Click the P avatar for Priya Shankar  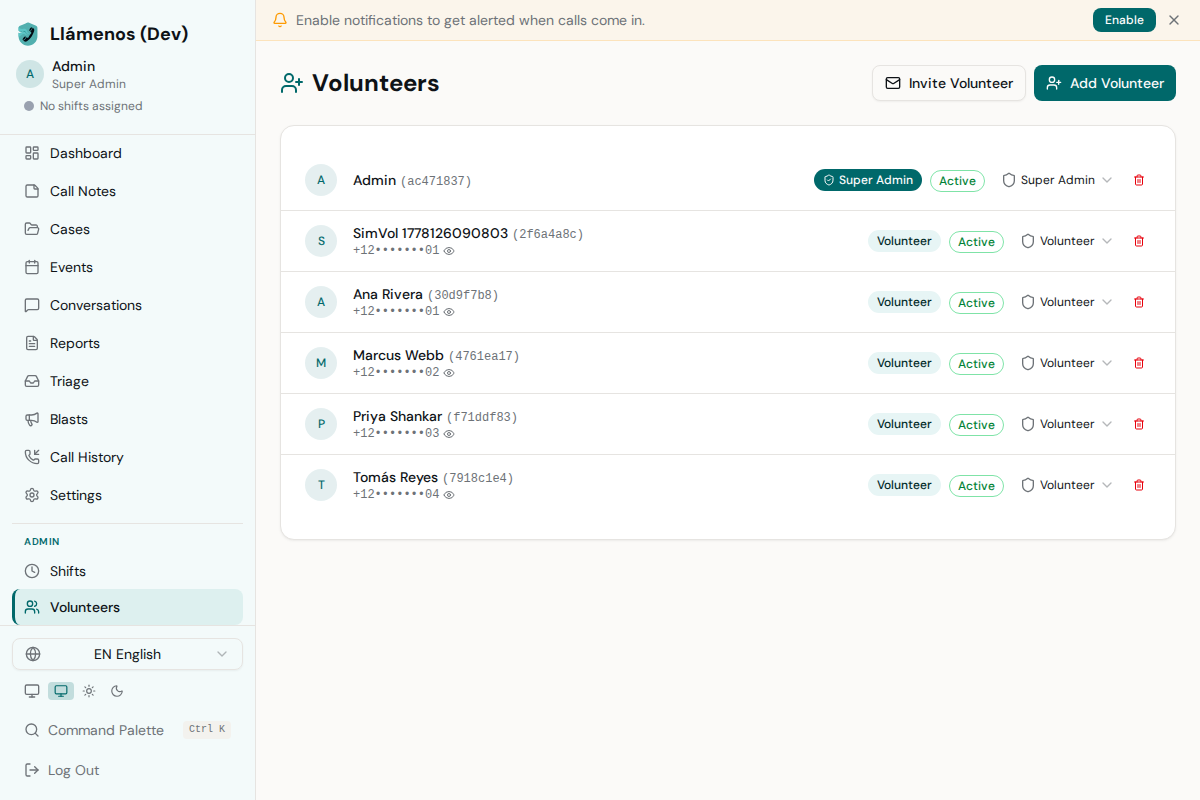[321, 424]
